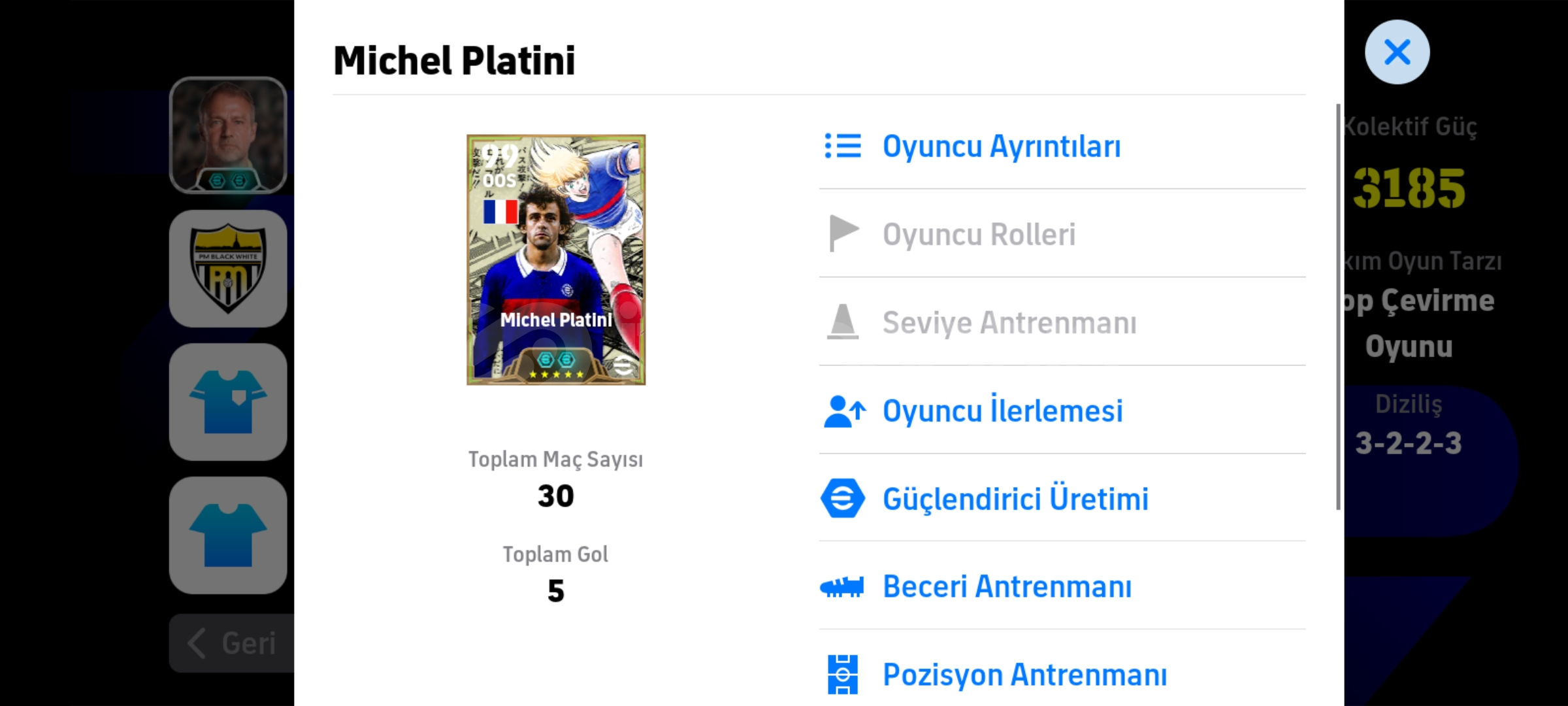Open Oyuncu İlerlemesi menu entry

(x=1062, y=411)
